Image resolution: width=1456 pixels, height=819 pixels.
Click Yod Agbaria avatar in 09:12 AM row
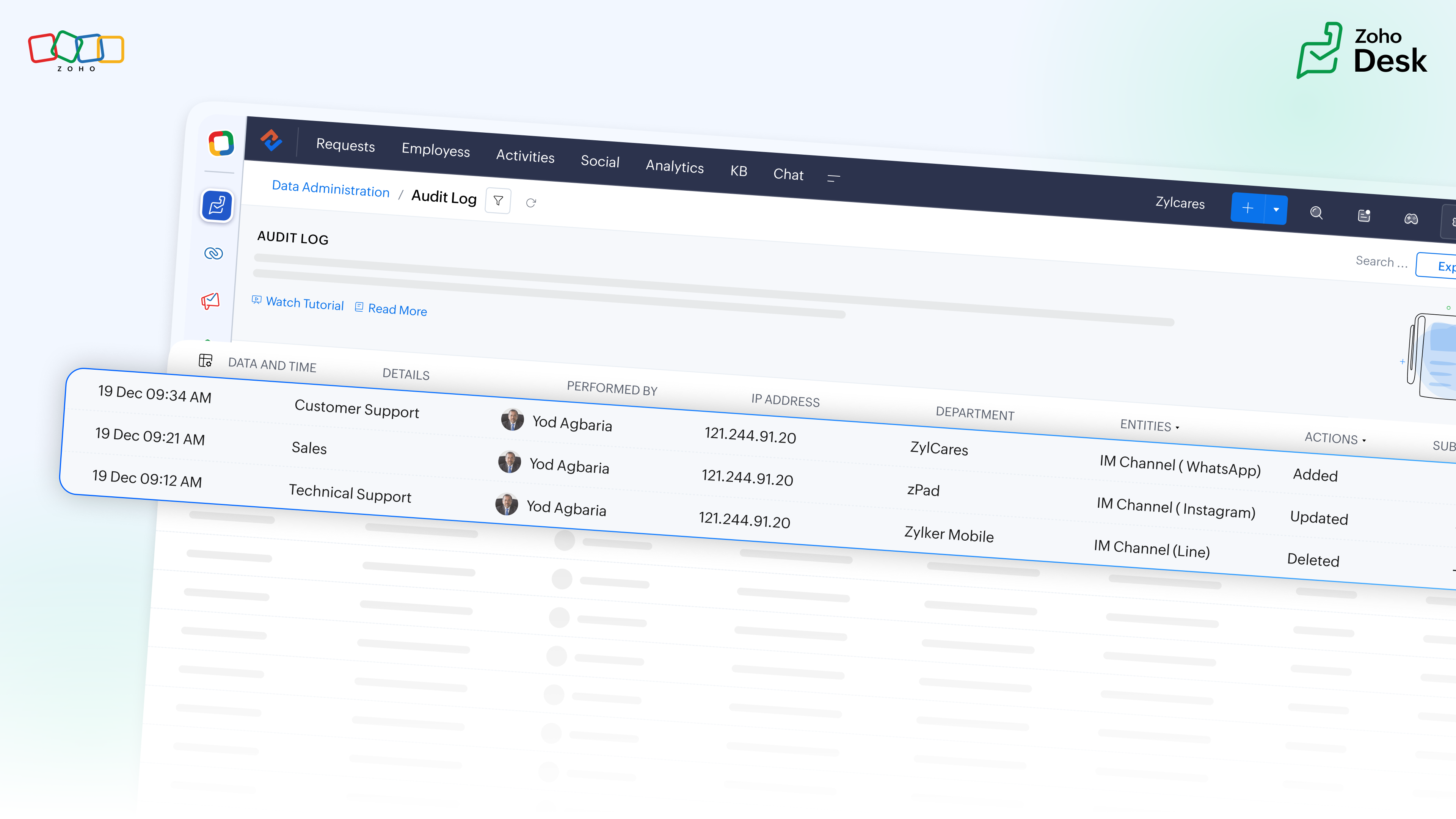[x=507, y=504]
